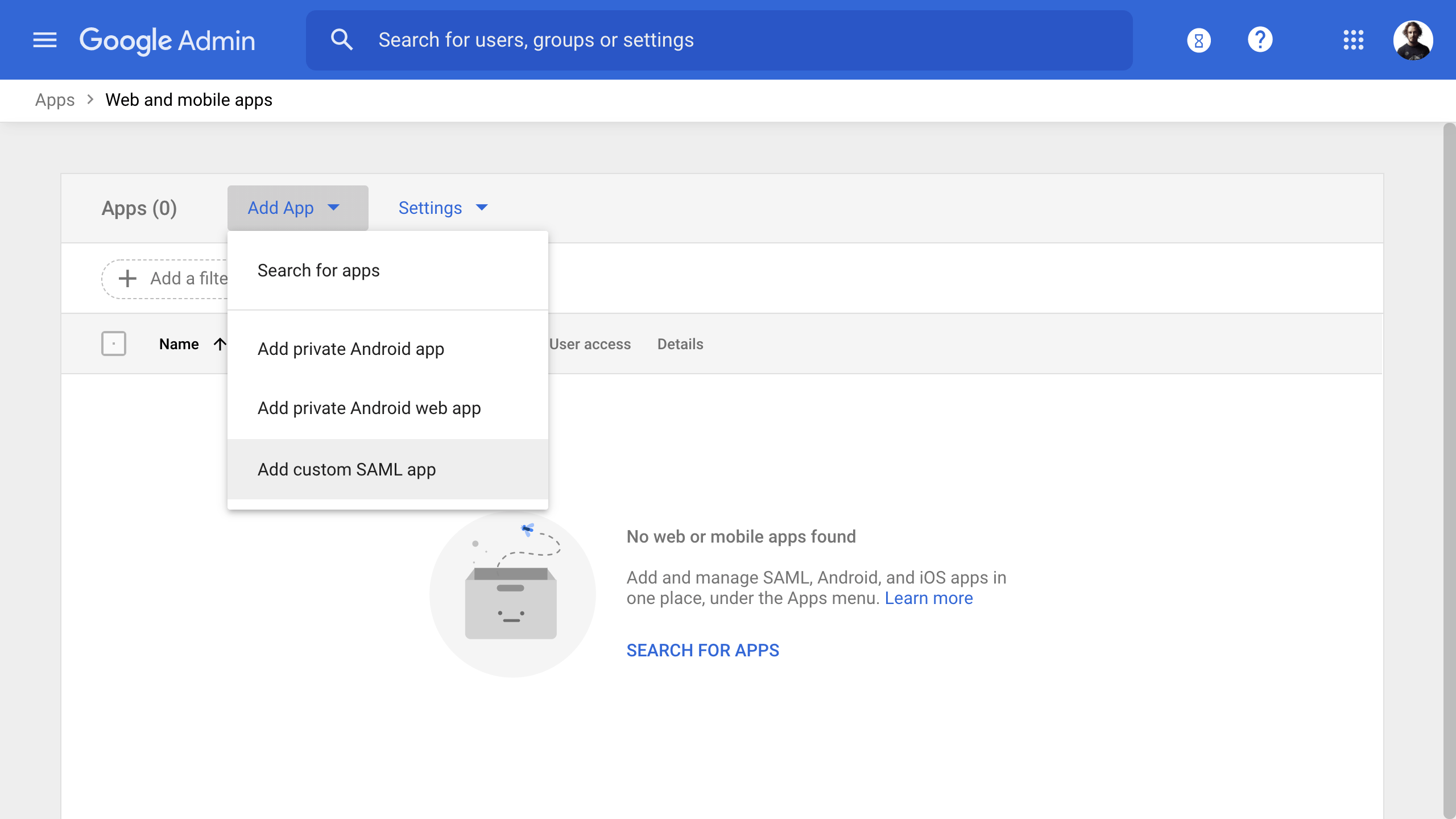The width and height of the screenshot is (1456, 819).
Task: Open the help question mark icon
Action: point(1260,40)
